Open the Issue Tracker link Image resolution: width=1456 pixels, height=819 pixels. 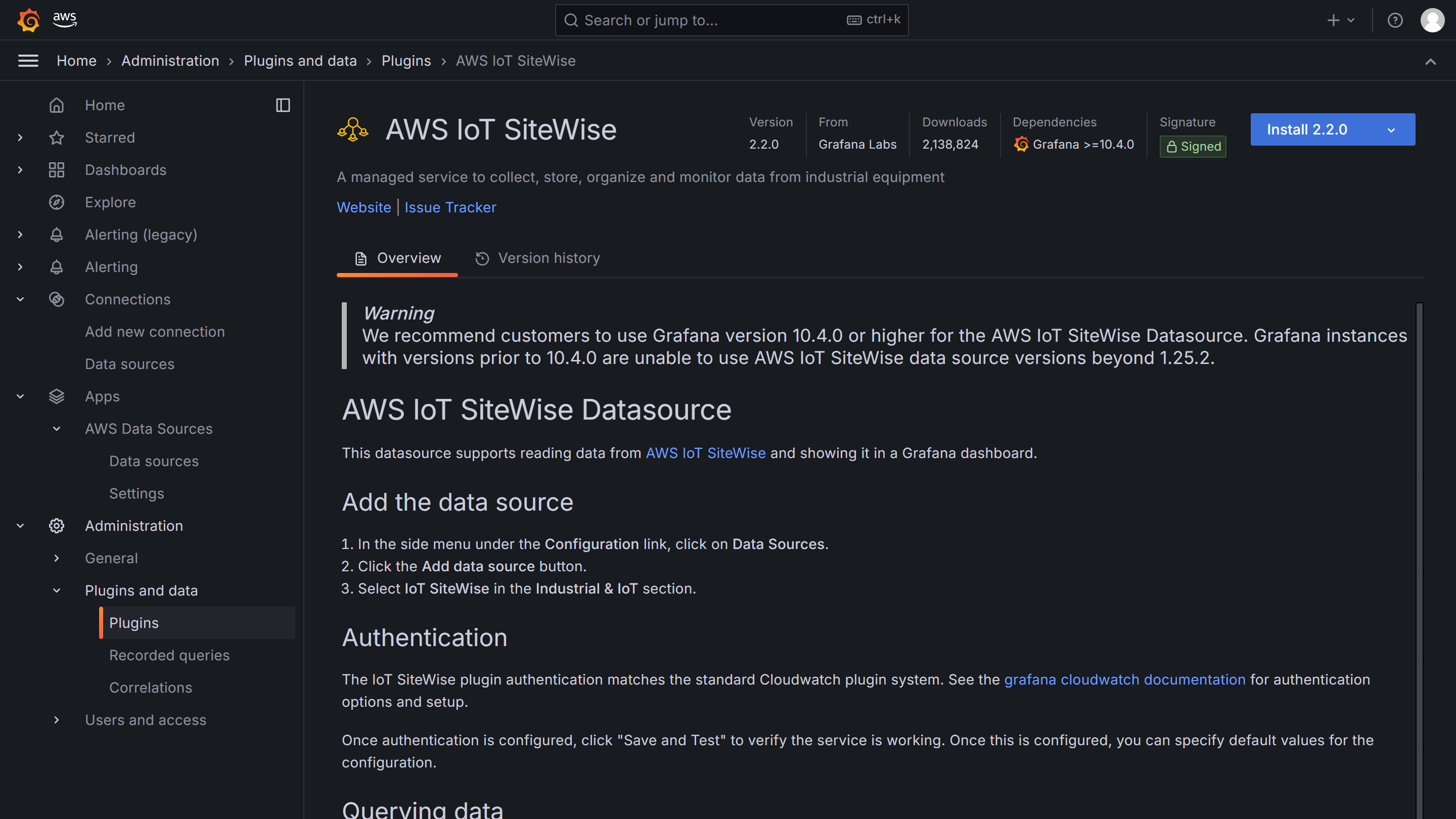450,207
